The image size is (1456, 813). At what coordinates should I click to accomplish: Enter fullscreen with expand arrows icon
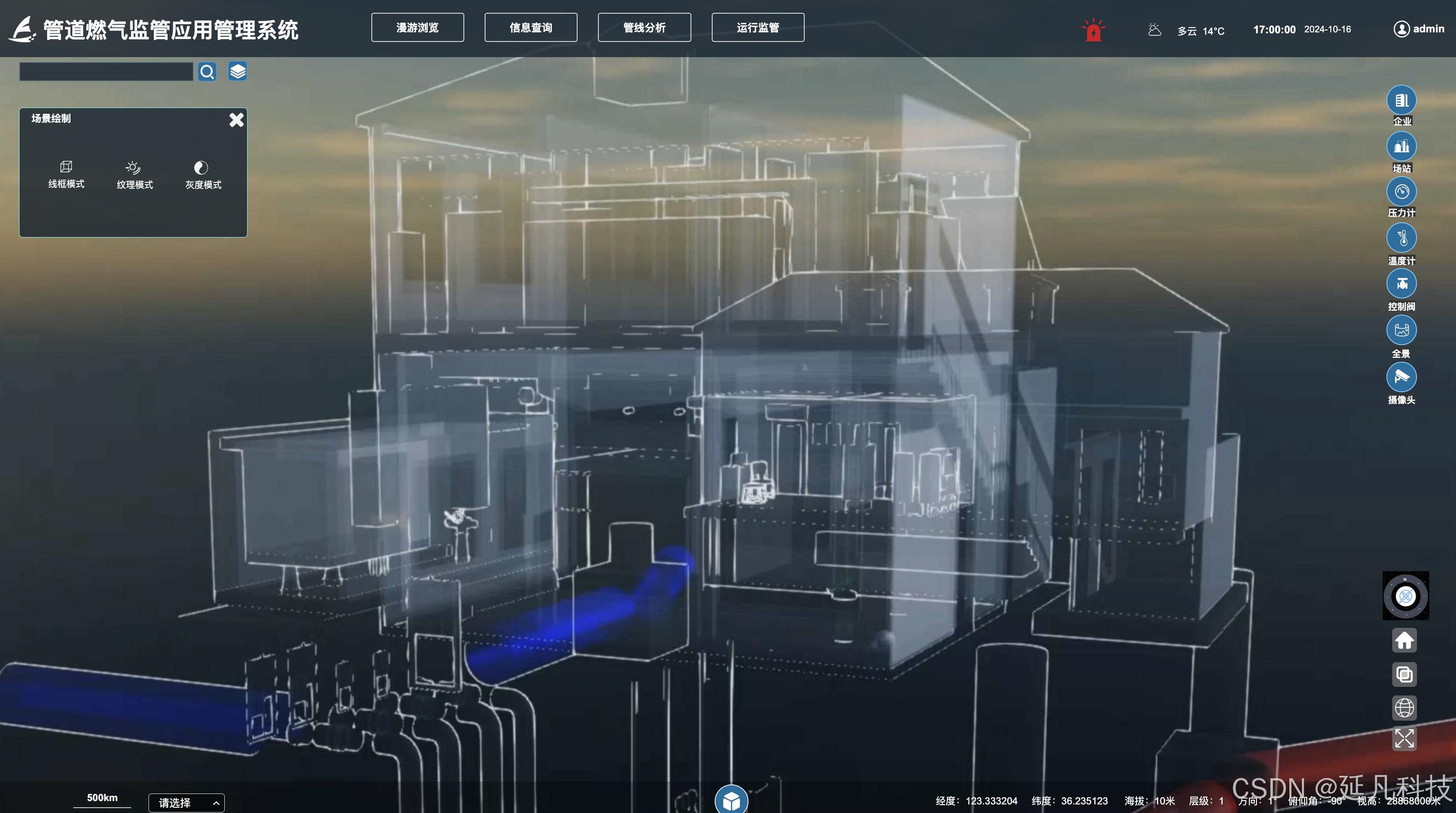1404,738
